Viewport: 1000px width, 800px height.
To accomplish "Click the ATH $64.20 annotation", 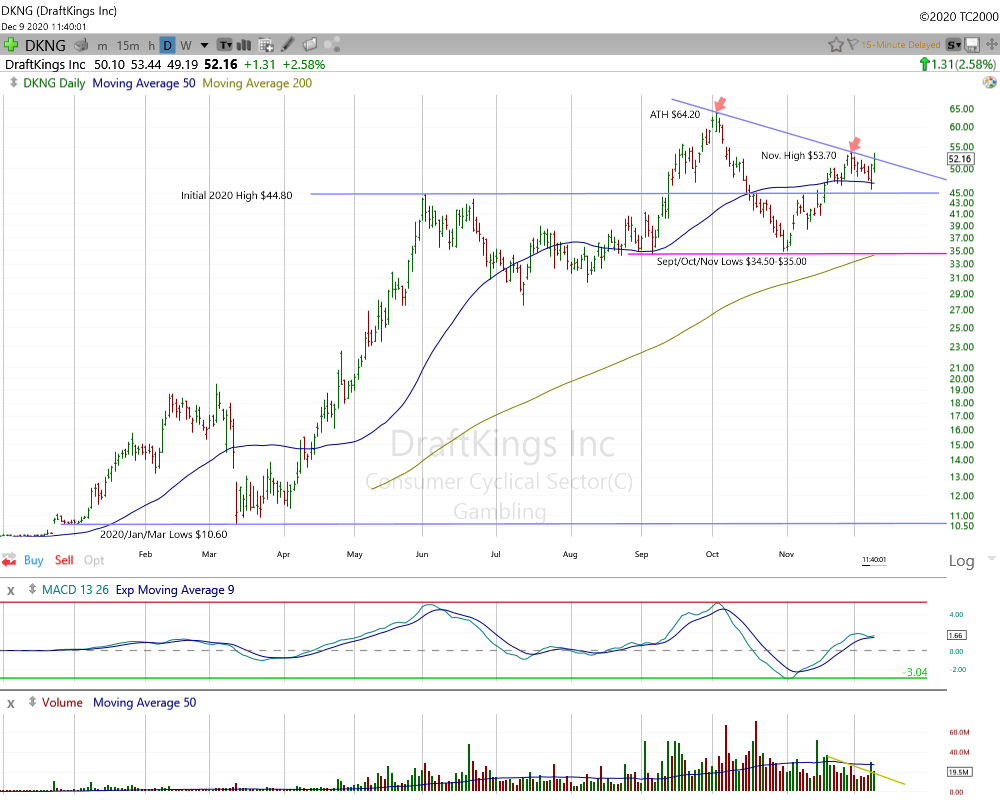I will click(675, 114).
